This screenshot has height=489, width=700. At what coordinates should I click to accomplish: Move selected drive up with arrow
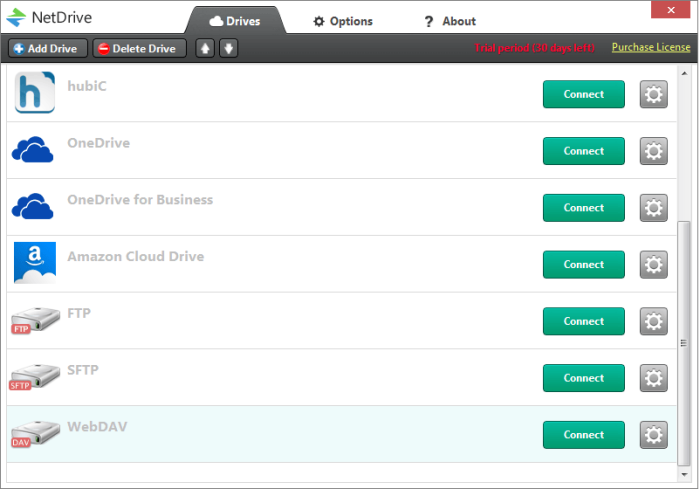(x=205, y=48)
